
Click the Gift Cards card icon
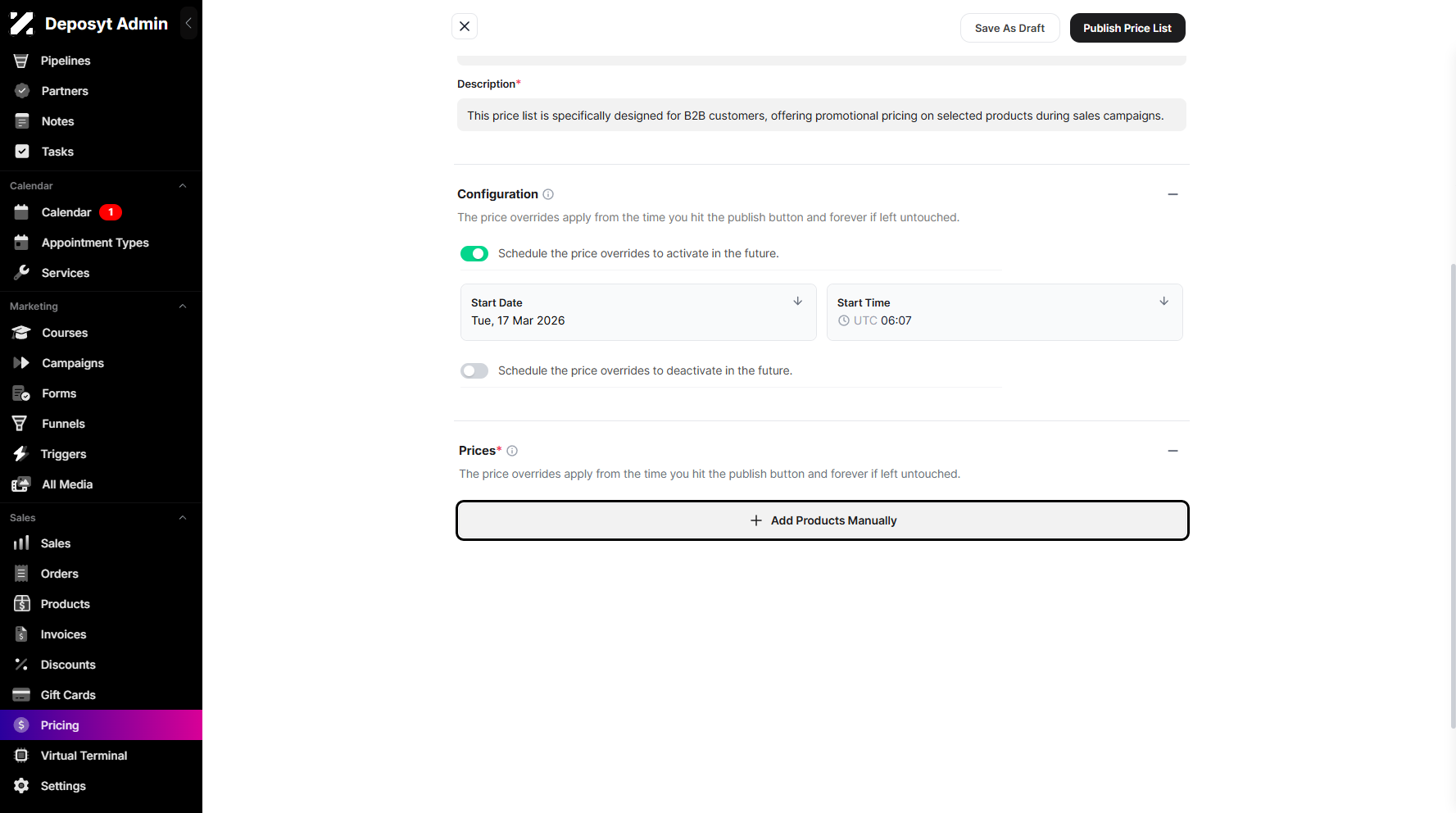(x=21, y=695)
